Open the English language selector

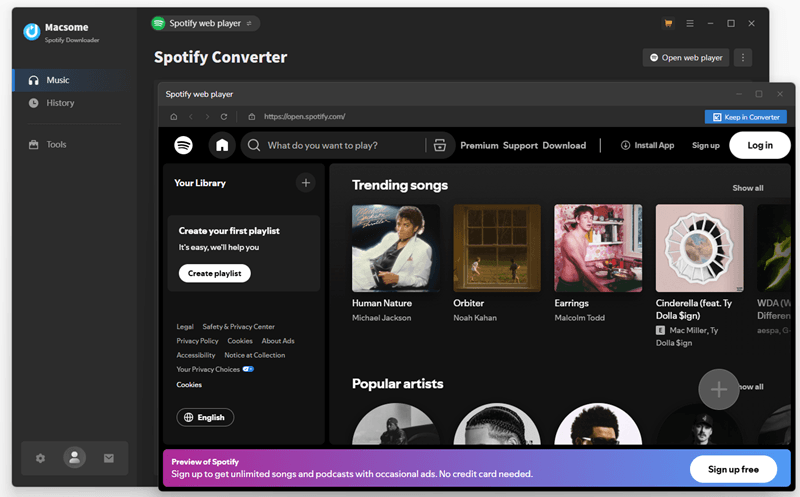[x=205, y=417]
